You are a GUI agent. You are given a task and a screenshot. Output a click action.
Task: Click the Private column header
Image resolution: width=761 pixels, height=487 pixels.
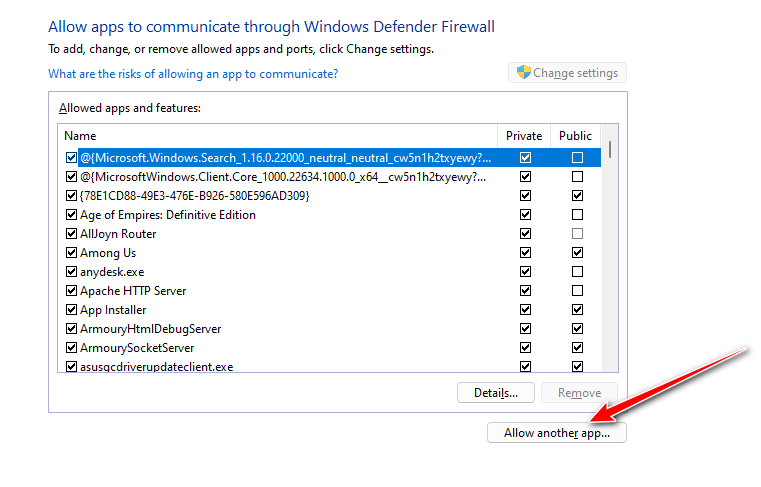(x=524, y=136)
